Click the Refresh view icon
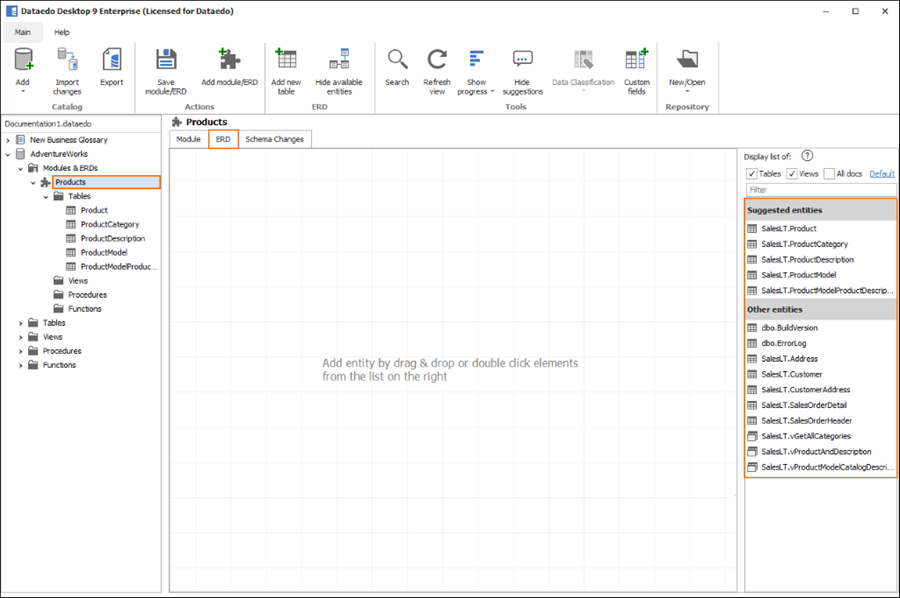Screen dimensions: 900x598 pos(437,59)
